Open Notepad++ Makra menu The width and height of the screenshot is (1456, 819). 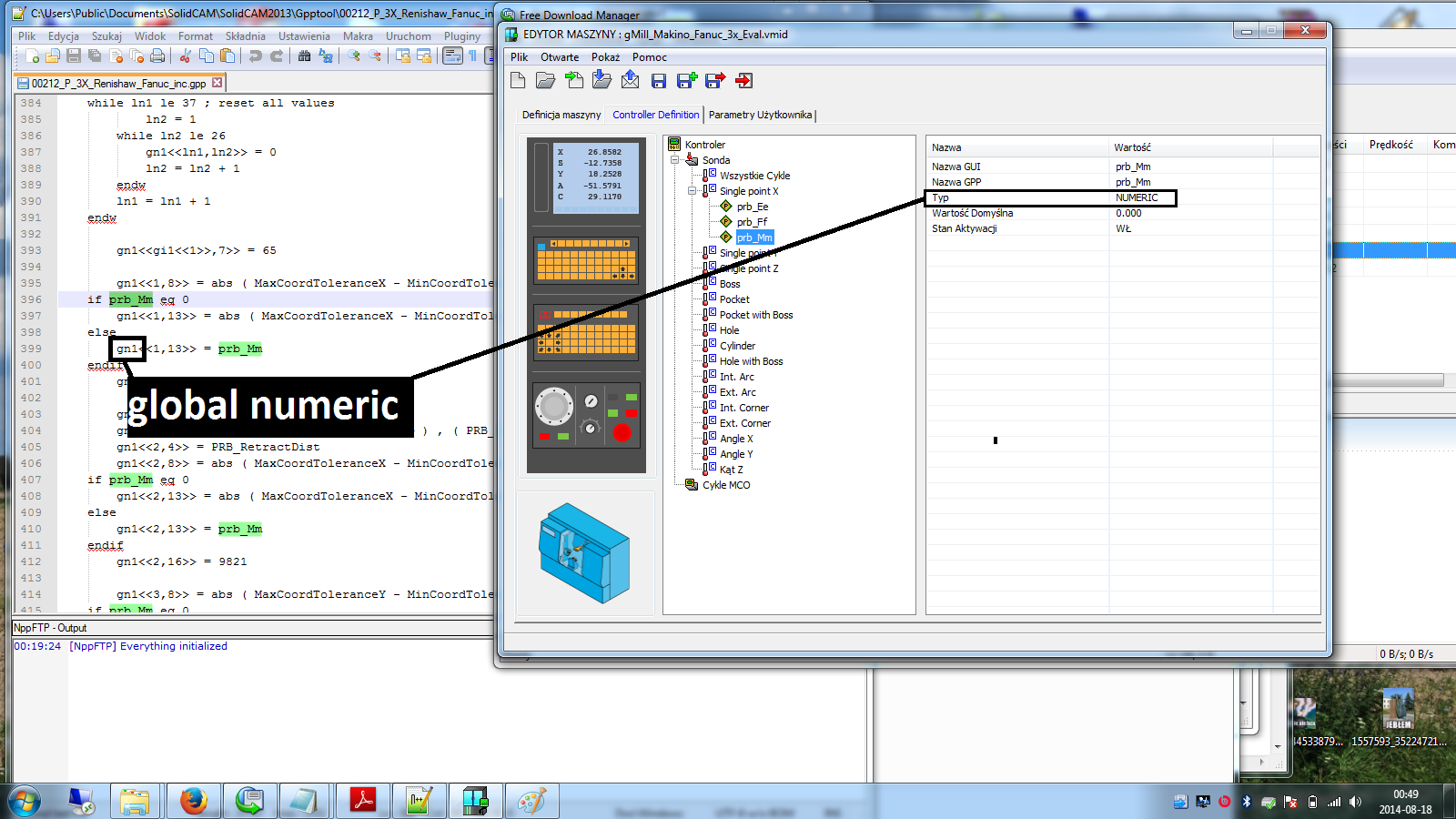(x=358, y=36)
